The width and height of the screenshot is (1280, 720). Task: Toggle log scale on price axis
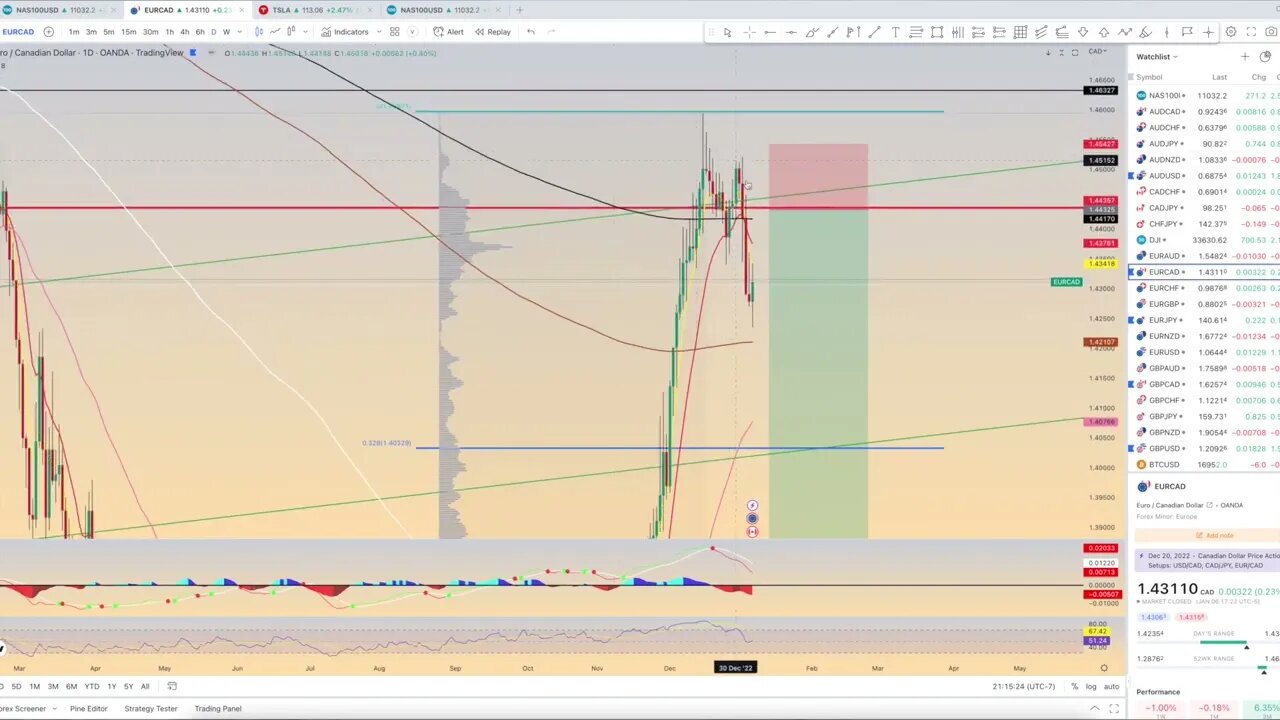[1091, 686]
